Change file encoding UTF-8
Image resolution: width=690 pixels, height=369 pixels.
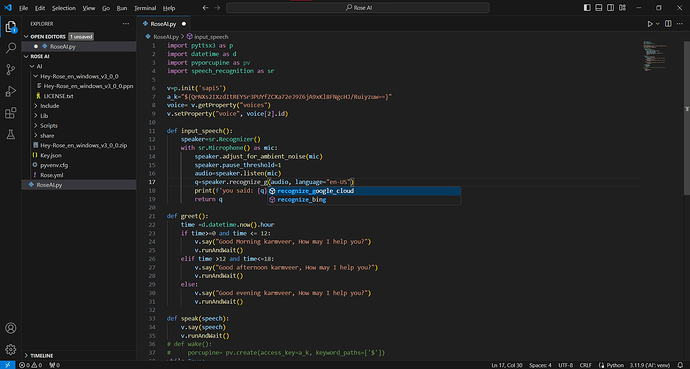(x=565, y=365)
